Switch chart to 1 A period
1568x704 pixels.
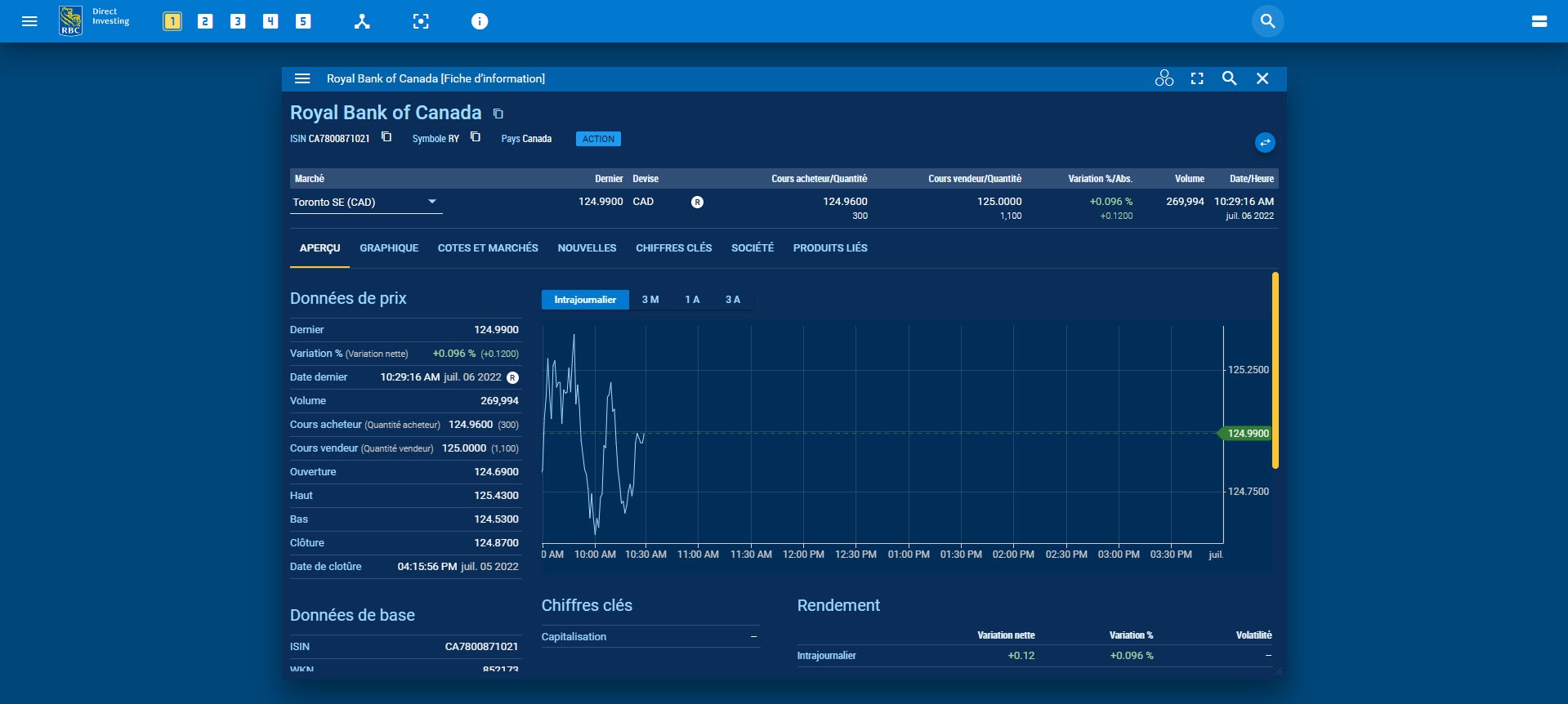tap(692, 300)
